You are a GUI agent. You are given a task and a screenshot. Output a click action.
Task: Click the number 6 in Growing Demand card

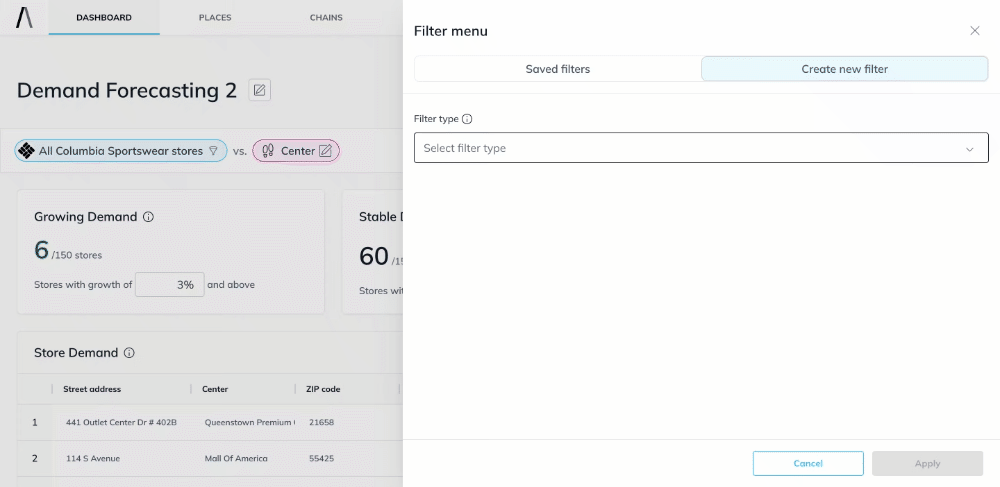[x=41, y=249]
